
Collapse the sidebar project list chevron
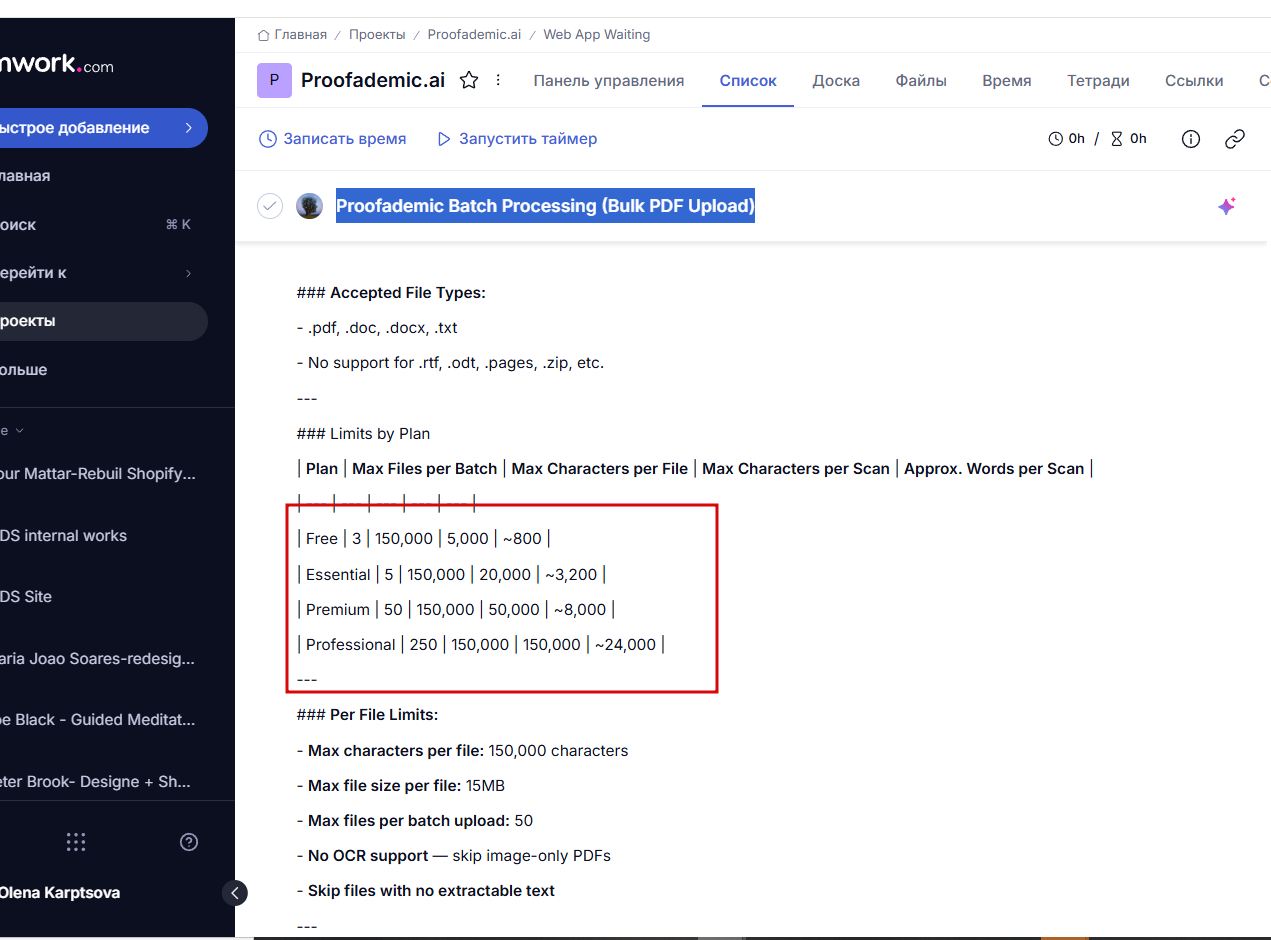click(x=19, y=431)
